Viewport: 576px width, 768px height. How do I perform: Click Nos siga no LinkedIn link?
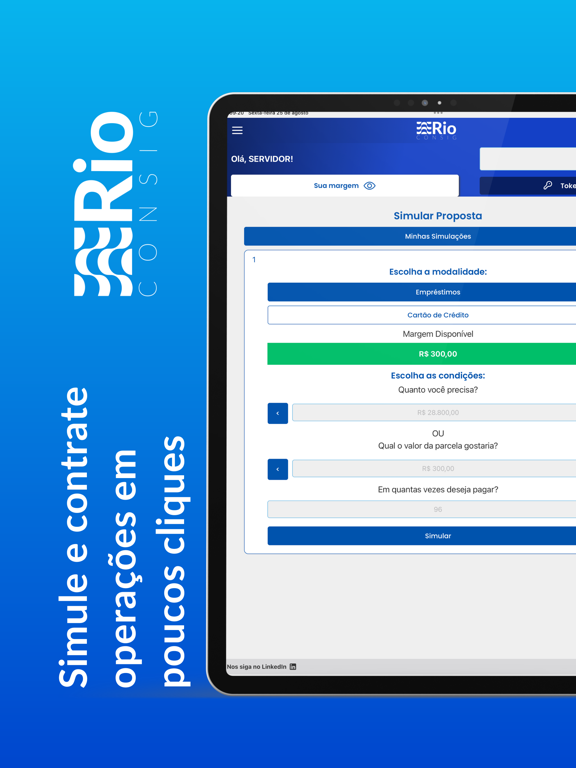point(257,667)
